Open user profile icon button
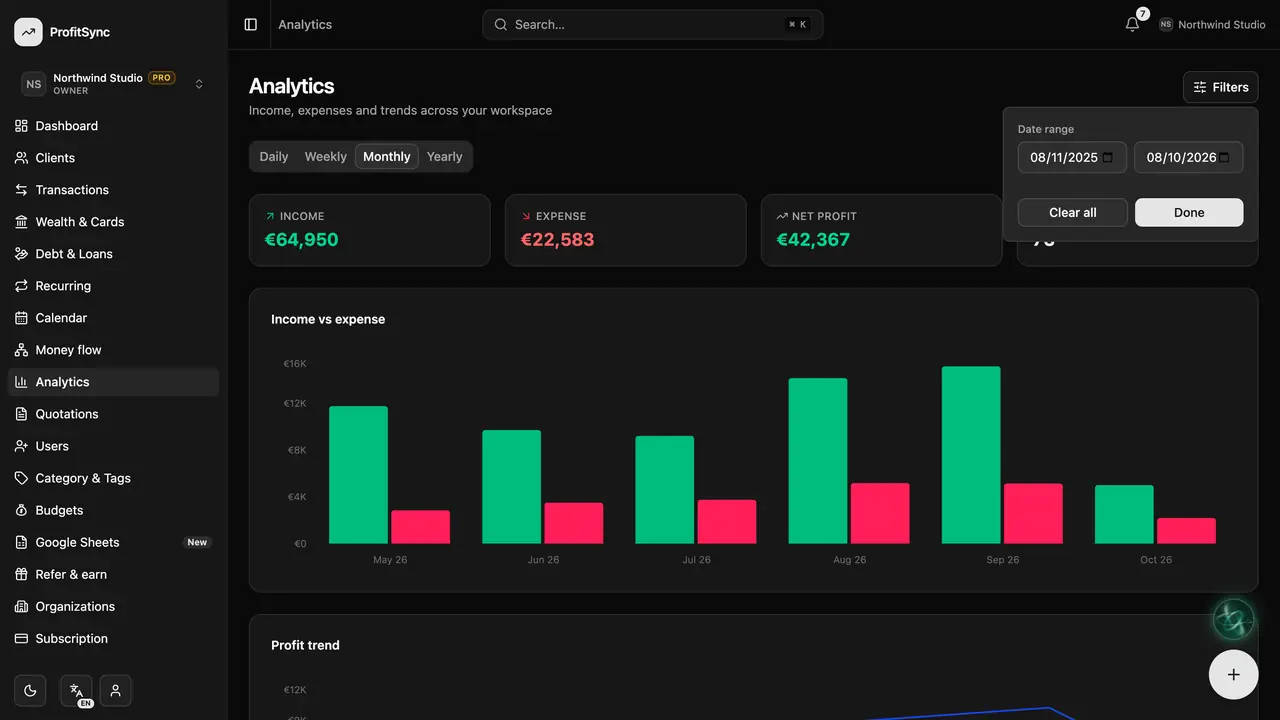Screen dimensions: 1280x720 click(116, 690)
